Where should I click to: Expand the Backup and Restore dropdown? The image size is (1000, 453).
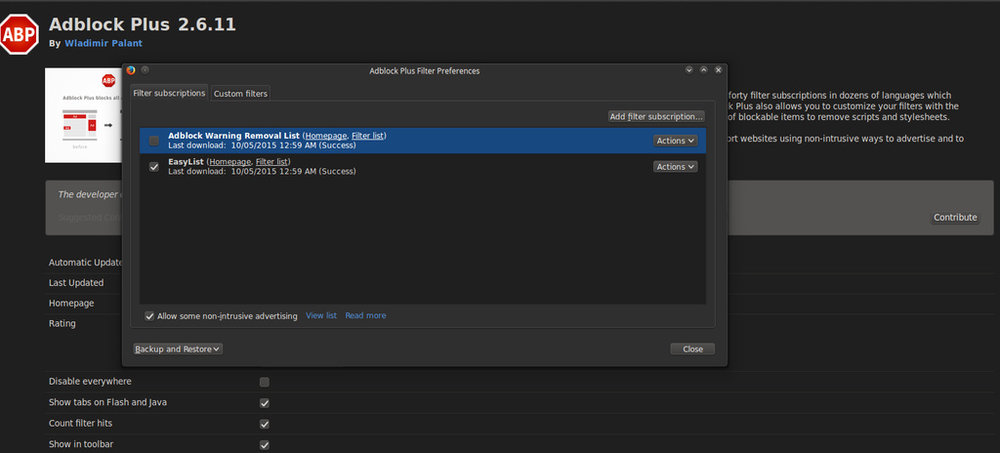178,349
